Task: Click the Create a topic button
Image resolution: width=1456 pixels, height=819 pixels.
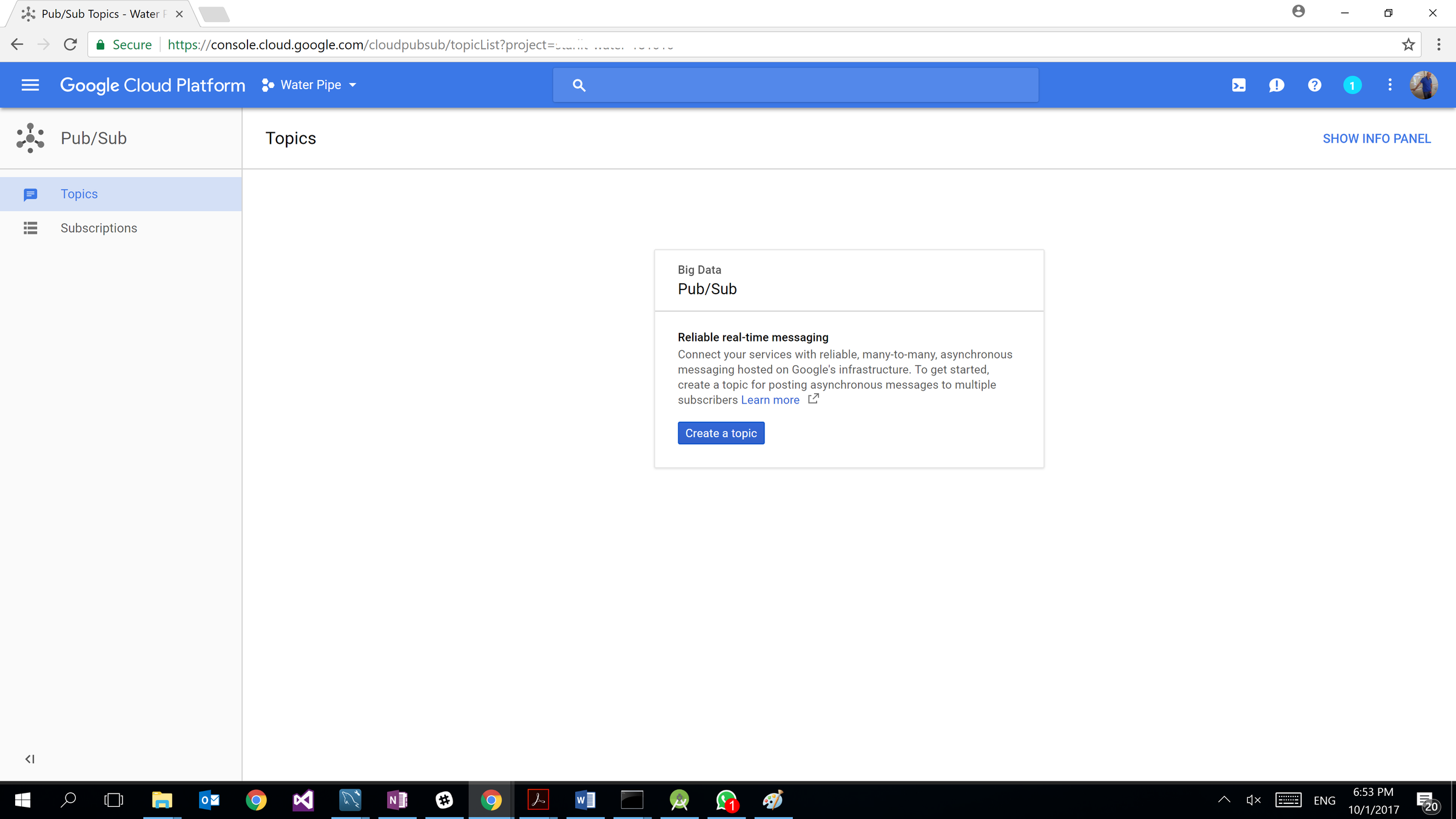Action: [x=721, y=433]
